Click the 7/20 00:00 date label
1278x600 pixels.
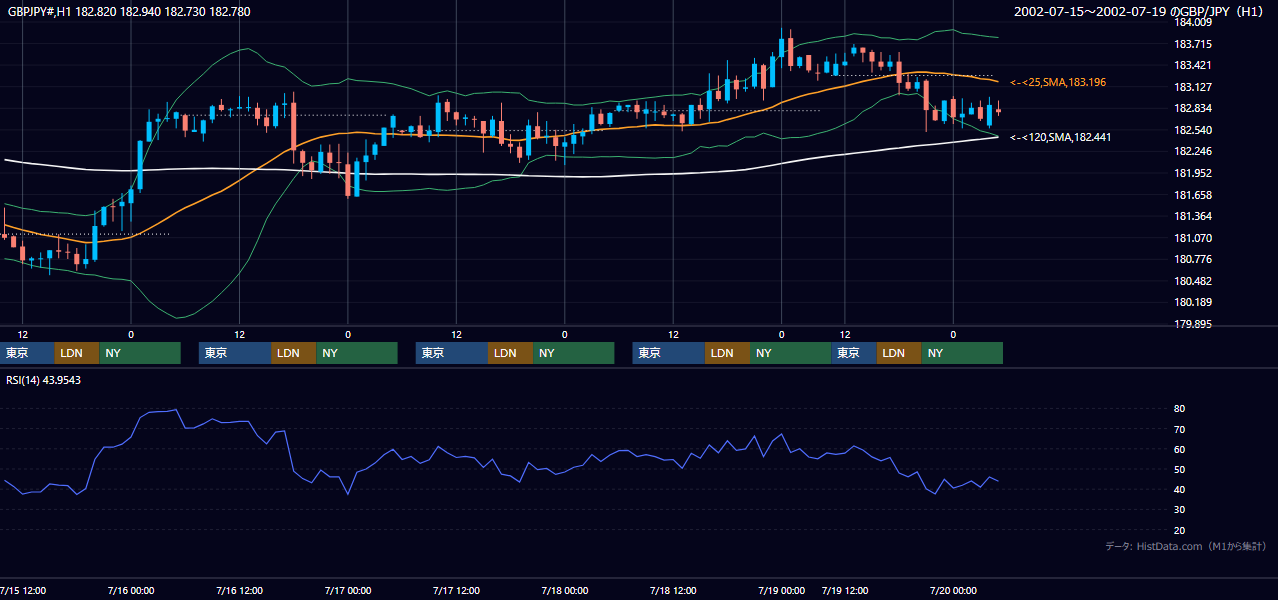pos(953,591)
